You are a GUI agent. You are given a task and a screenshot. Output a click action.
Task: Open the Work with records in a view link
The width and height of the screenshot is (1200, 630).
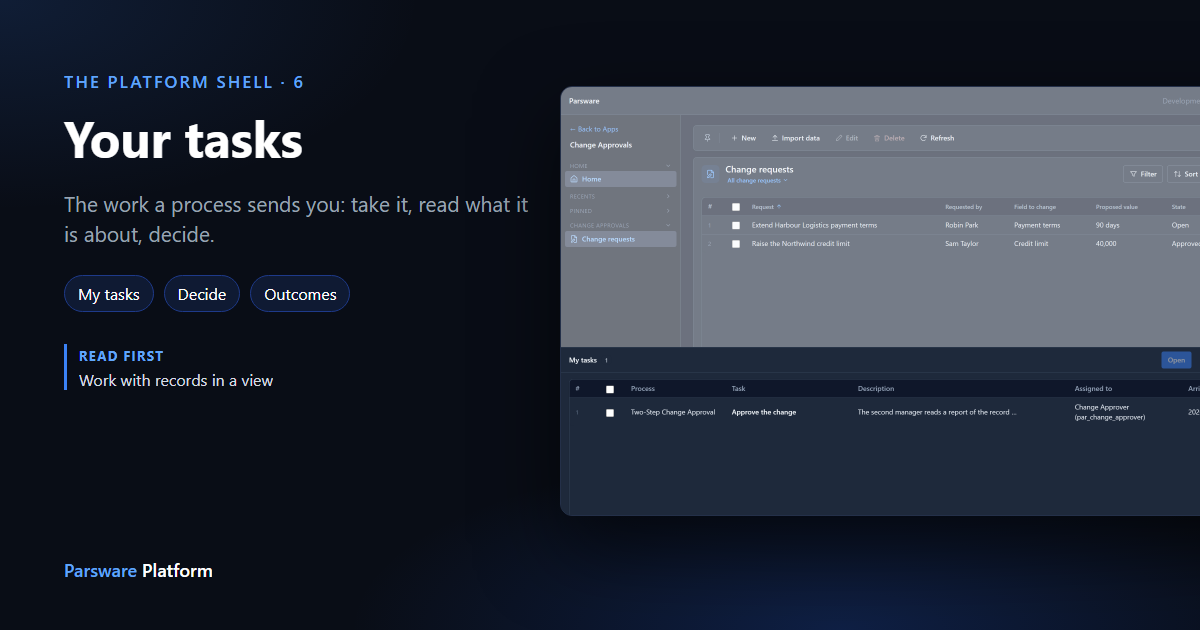pyautogui.click(x=176, y=380)
